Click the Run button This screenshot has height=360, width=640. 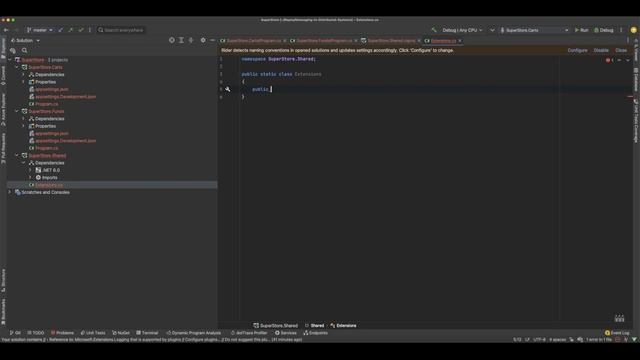coord(582,30)
